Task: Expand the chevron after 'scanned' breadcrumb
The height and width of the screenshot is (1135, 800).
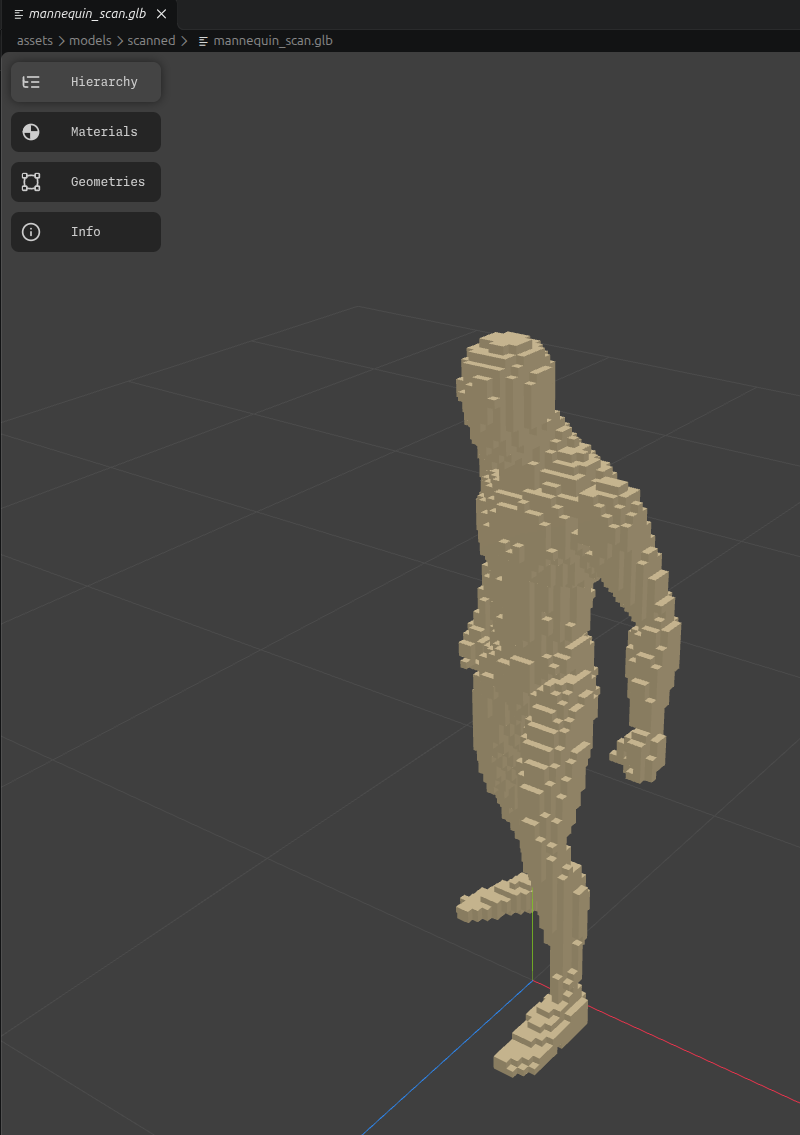Action: 184,41
